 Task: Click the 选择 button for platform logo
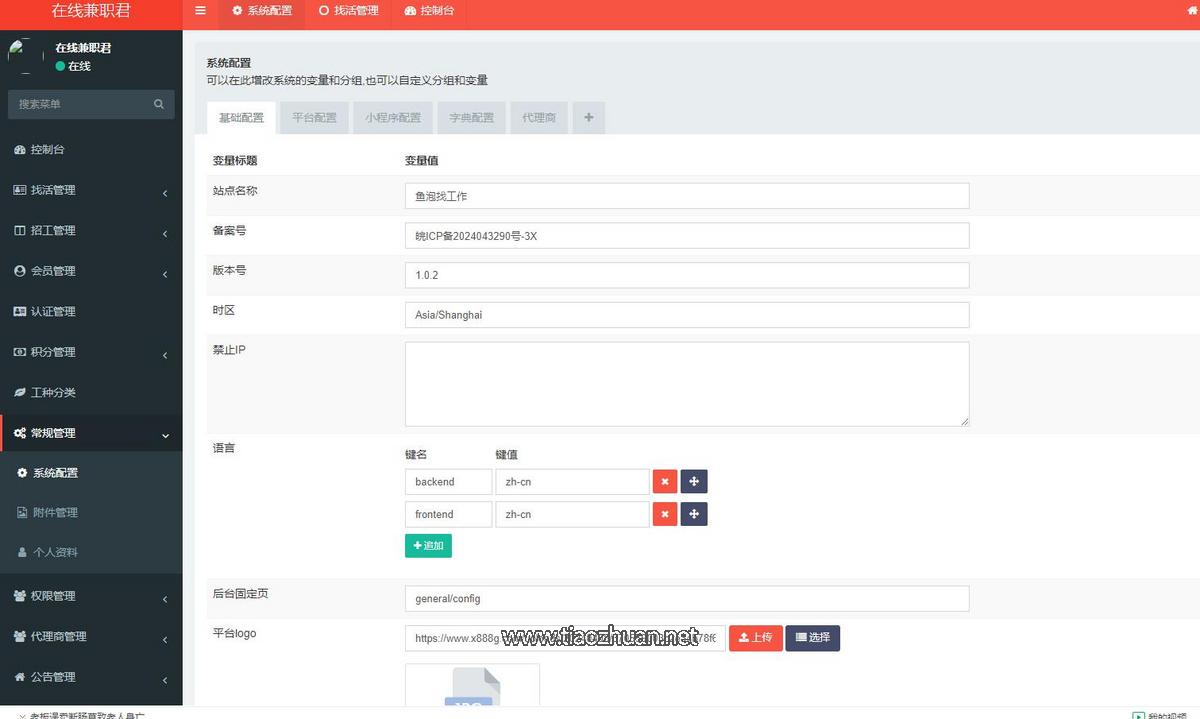(812, 638)
